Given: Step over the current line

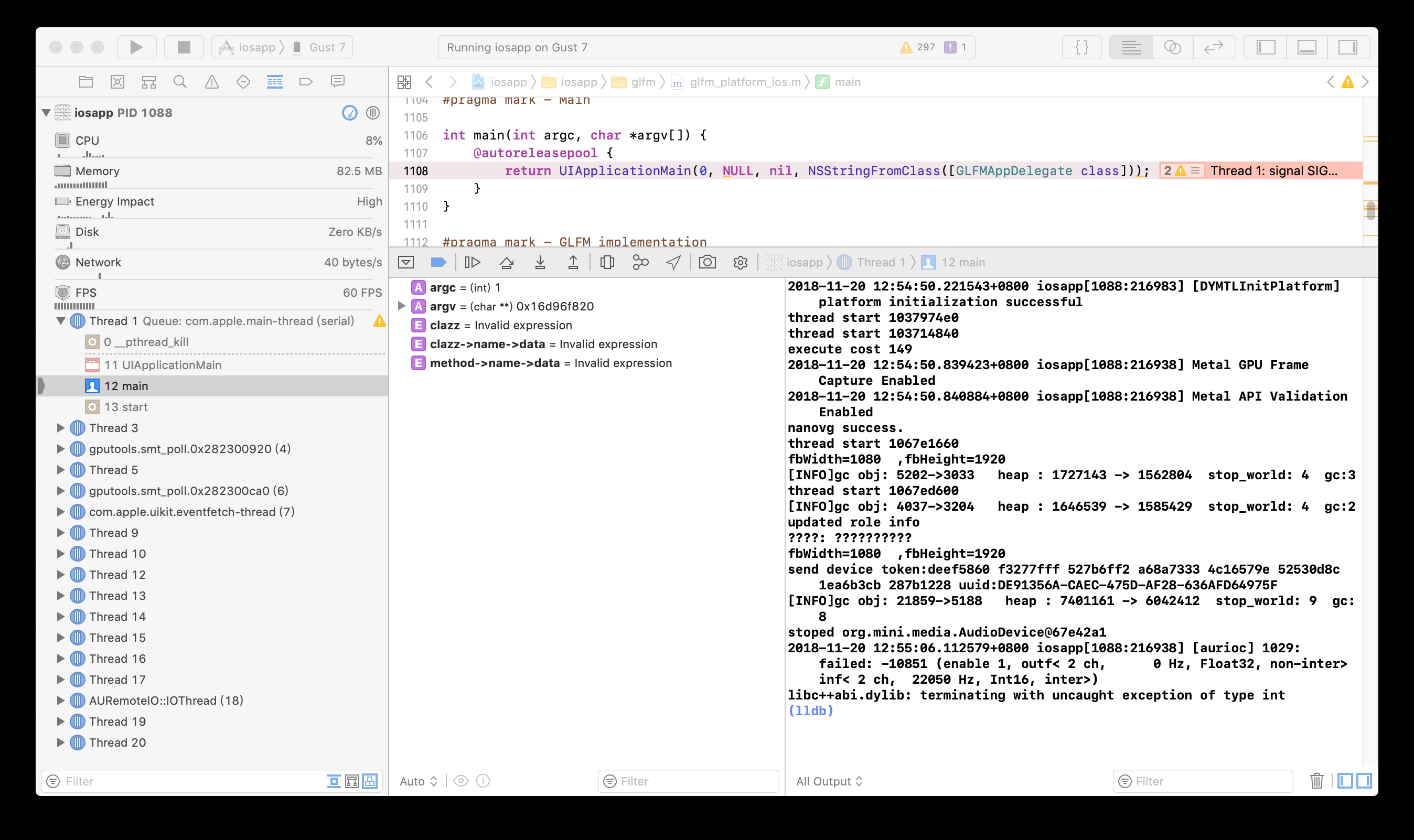Looking at the screenshot, I should pos(507,262).
